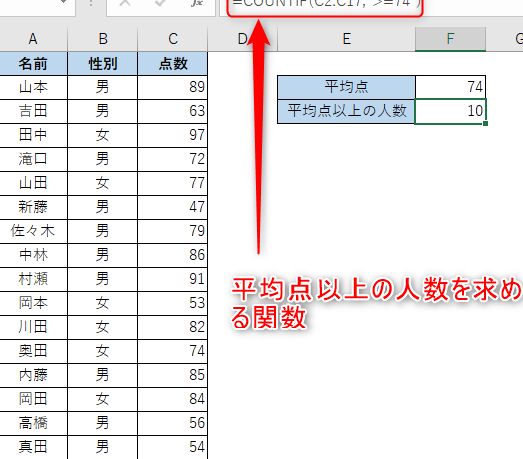Click the fill handle on the cell showing 10
Image resolution: width=523 pixels, height=459 pixels.
[x=485, y=123]
